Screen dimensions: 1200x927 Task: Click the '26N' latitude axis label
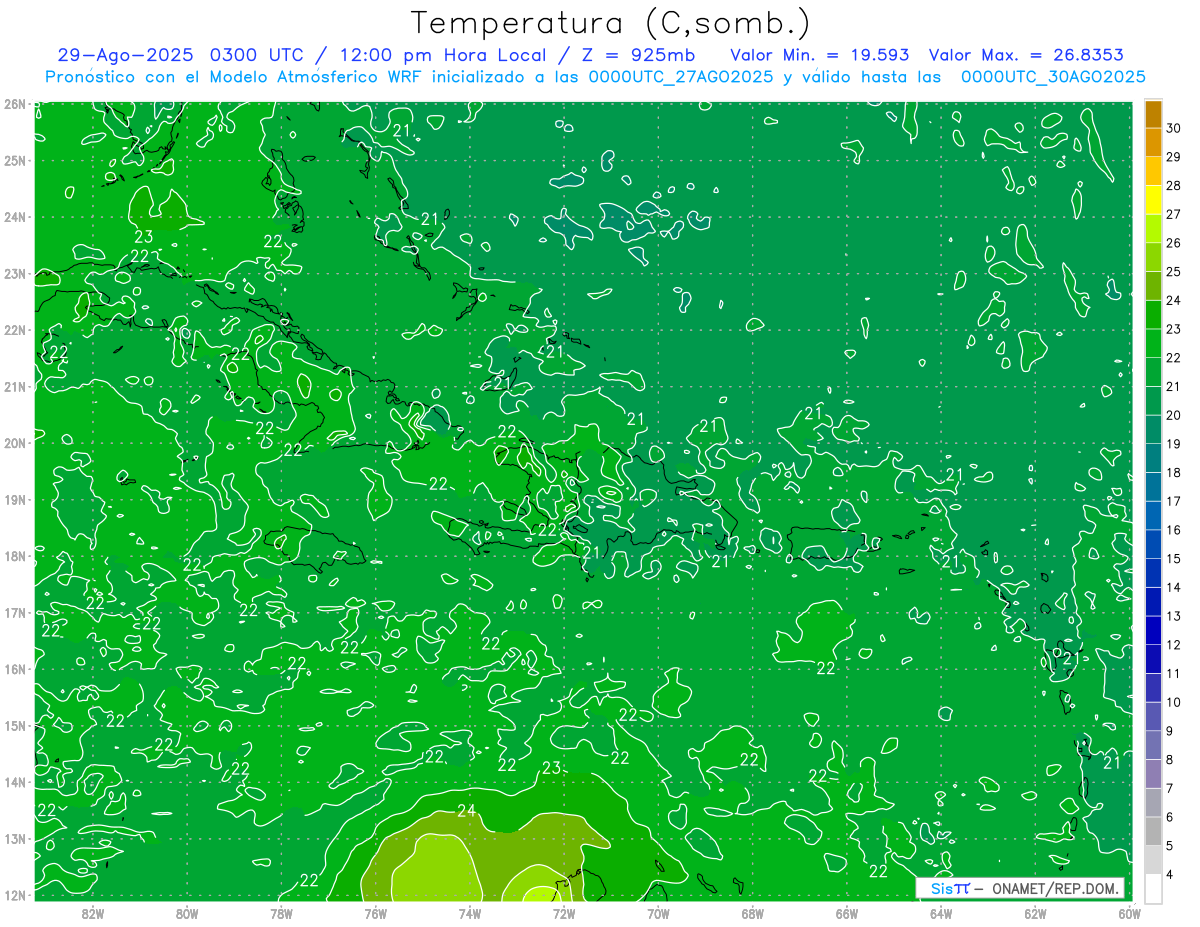[x=15, y=104]
